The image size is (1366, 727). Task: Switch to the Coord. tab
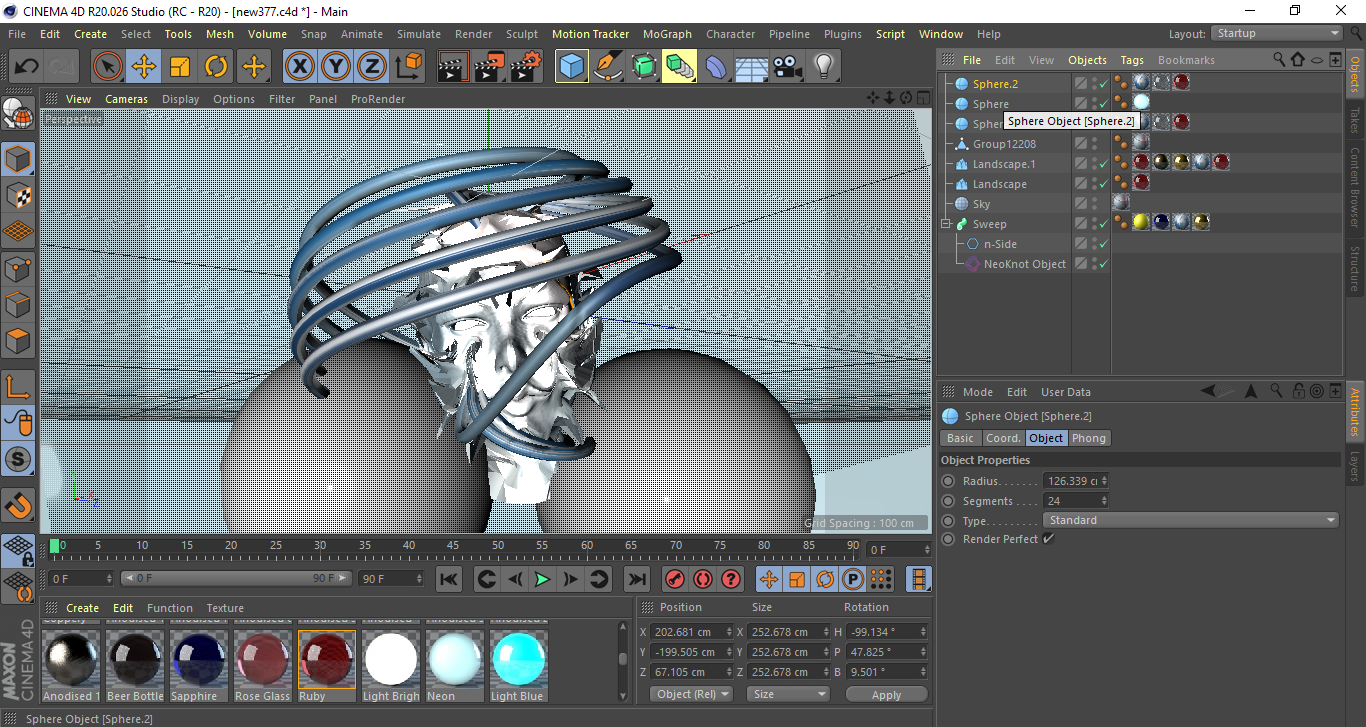[1003, 438]
